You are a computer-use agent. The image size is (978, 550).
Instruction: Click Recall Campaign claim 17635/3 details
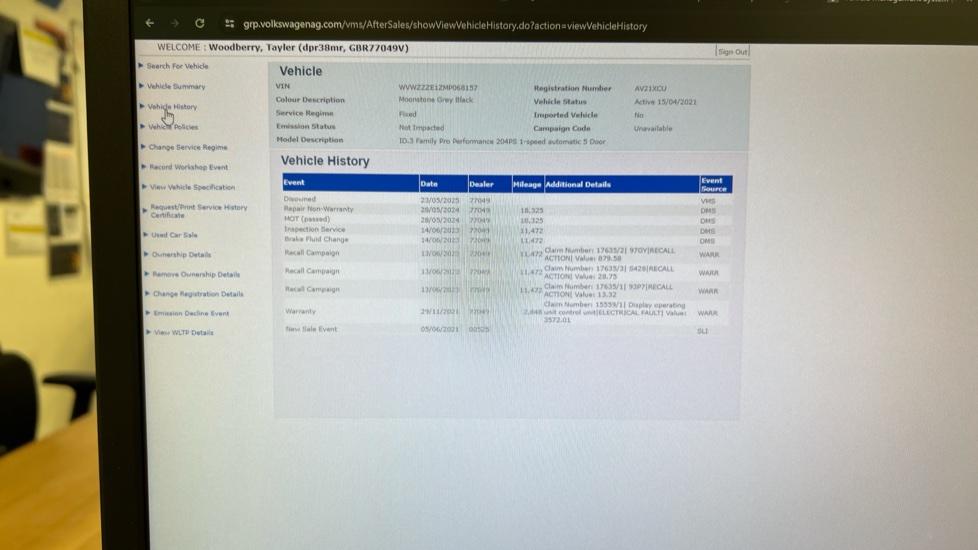coord(609,273)
